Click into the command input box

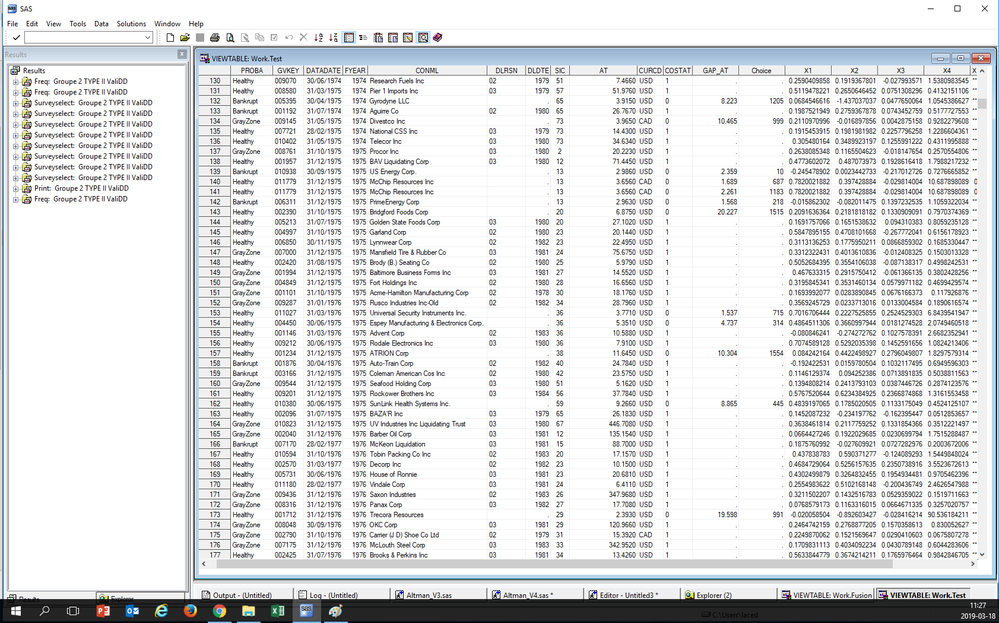pos(84,38)
